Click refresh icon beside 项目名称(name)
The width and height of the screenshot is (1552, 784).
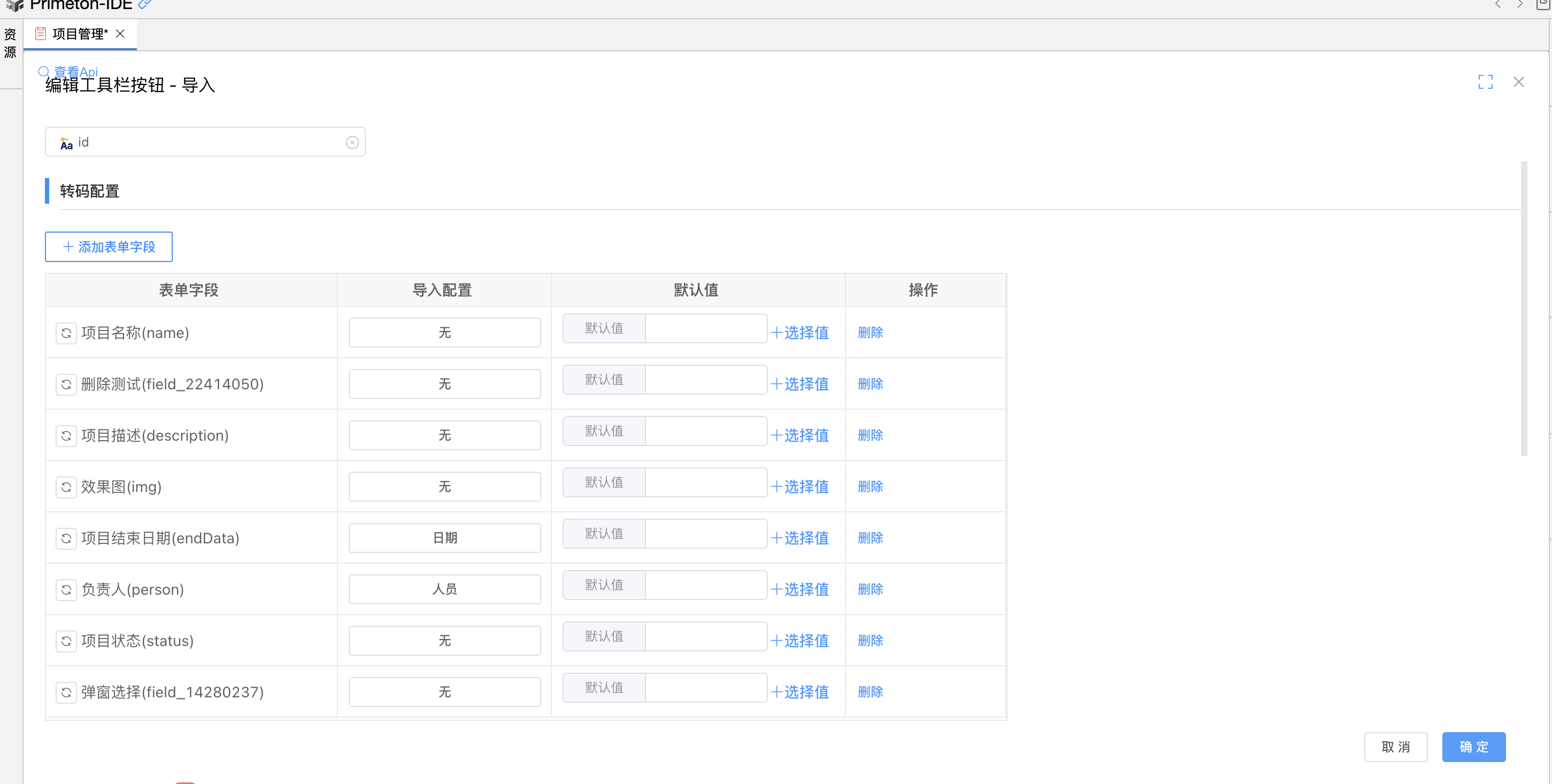click(66, 333)
